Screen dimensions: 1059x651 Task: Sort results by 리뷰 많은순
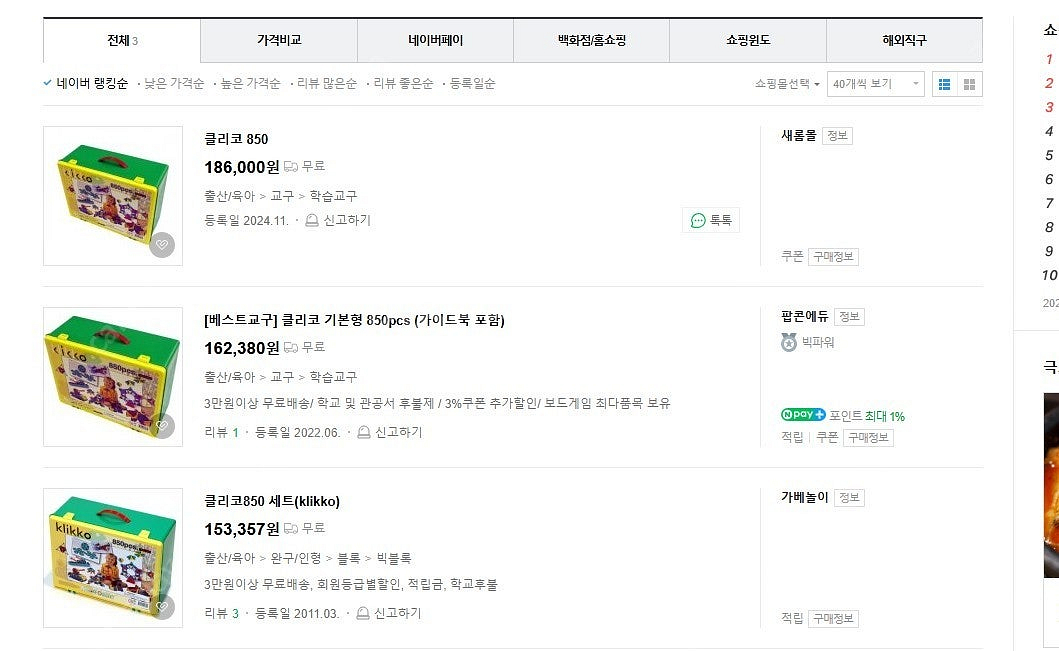pyautogui.click(x=326, y=83)
